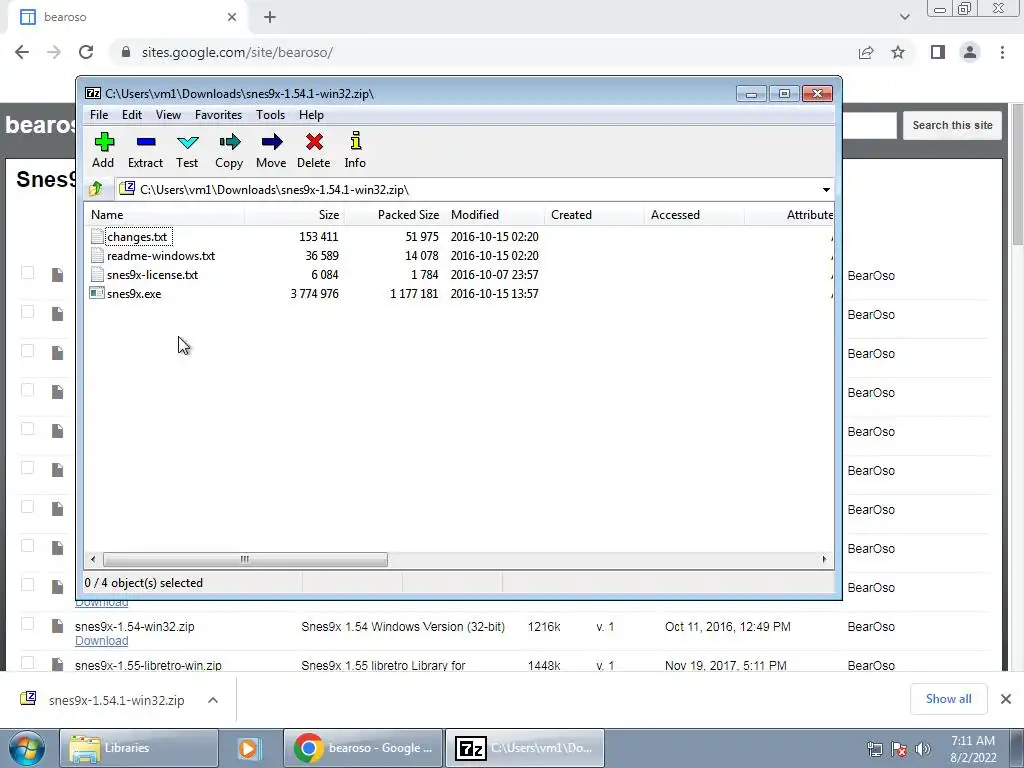Screen dimensions: 1024x768
Task: Select changes.txt in the file list
Action: [x=137, y=236]
